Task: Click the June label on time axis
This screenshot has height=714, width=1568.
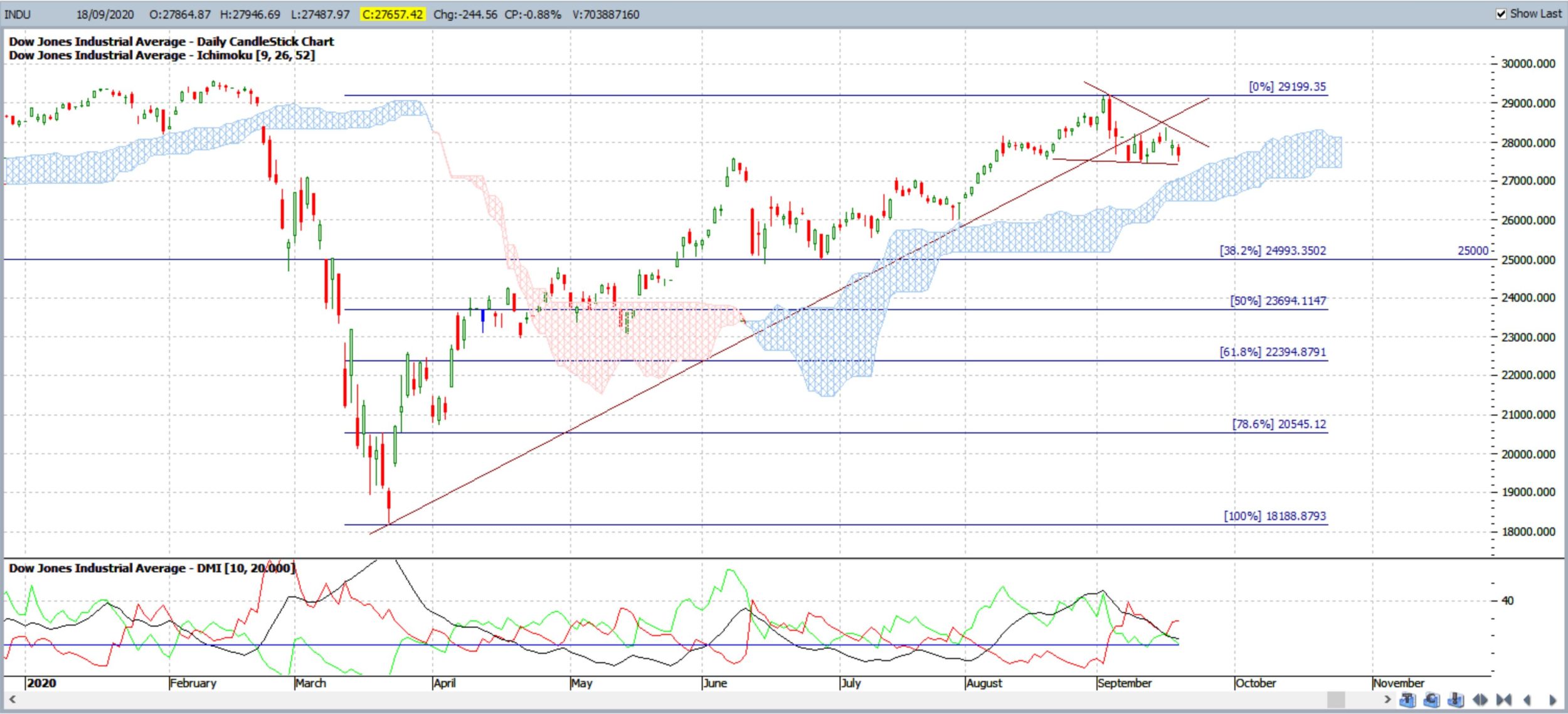Action: (715, 683)
